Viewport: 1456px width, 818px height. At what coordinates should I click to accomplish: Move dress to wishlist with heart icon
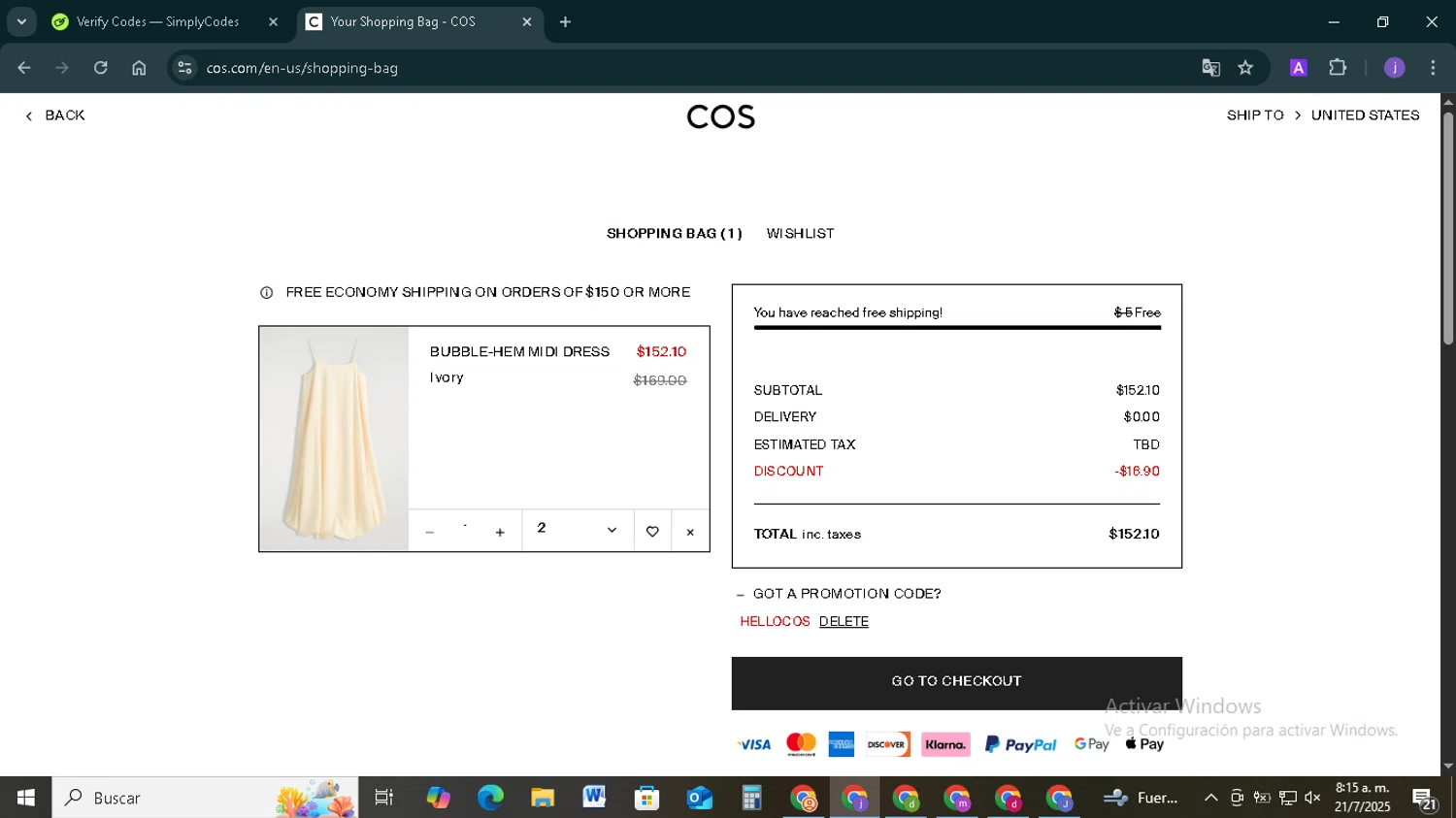pos(652,531)
